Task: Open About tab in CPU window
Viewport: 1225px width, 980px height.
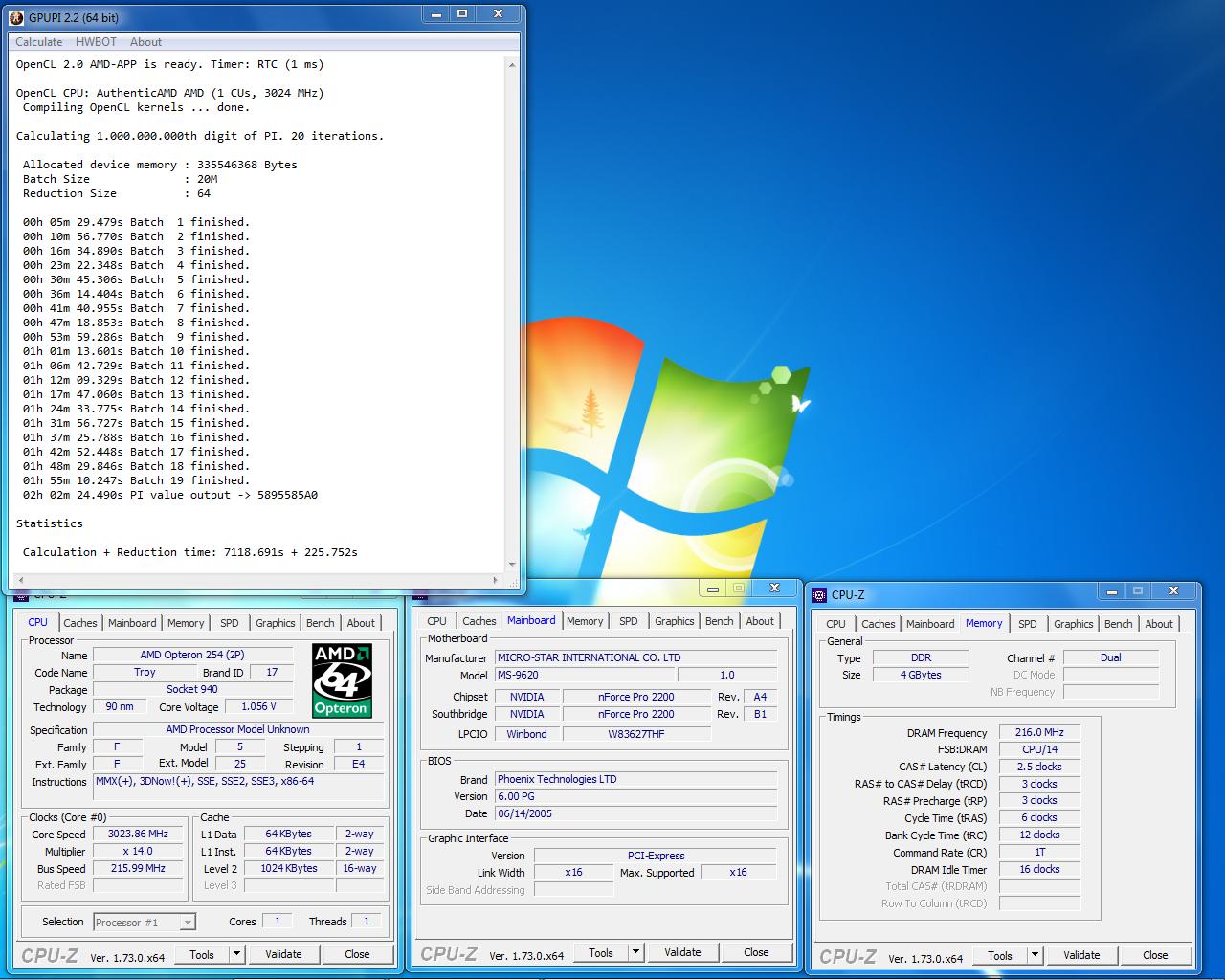Action: [361, 623]
